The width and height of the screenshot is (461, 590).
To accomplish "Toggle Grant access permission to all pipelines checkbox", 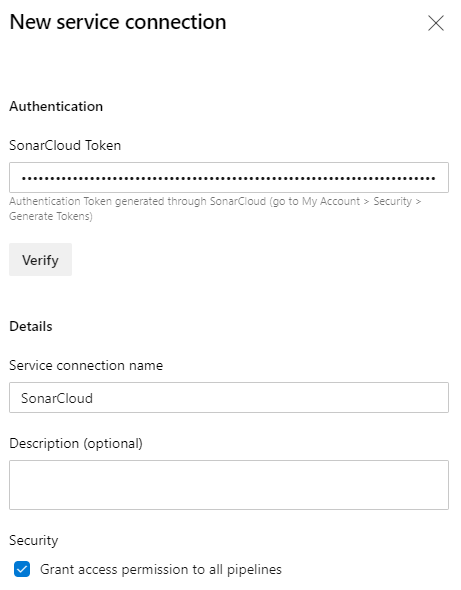I will tap(22, 569).
